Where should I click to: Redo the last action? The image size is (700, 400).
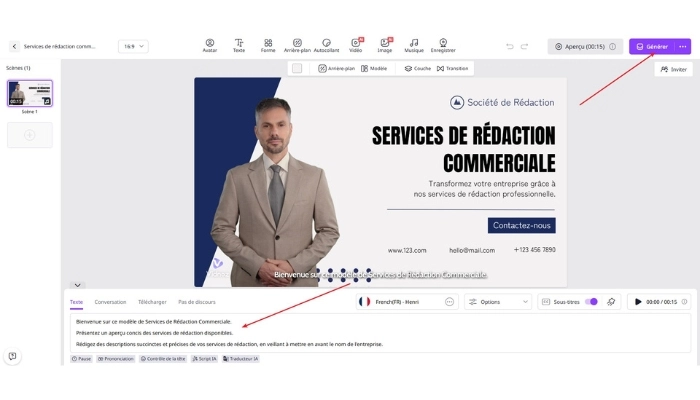(x=525, y=46)
